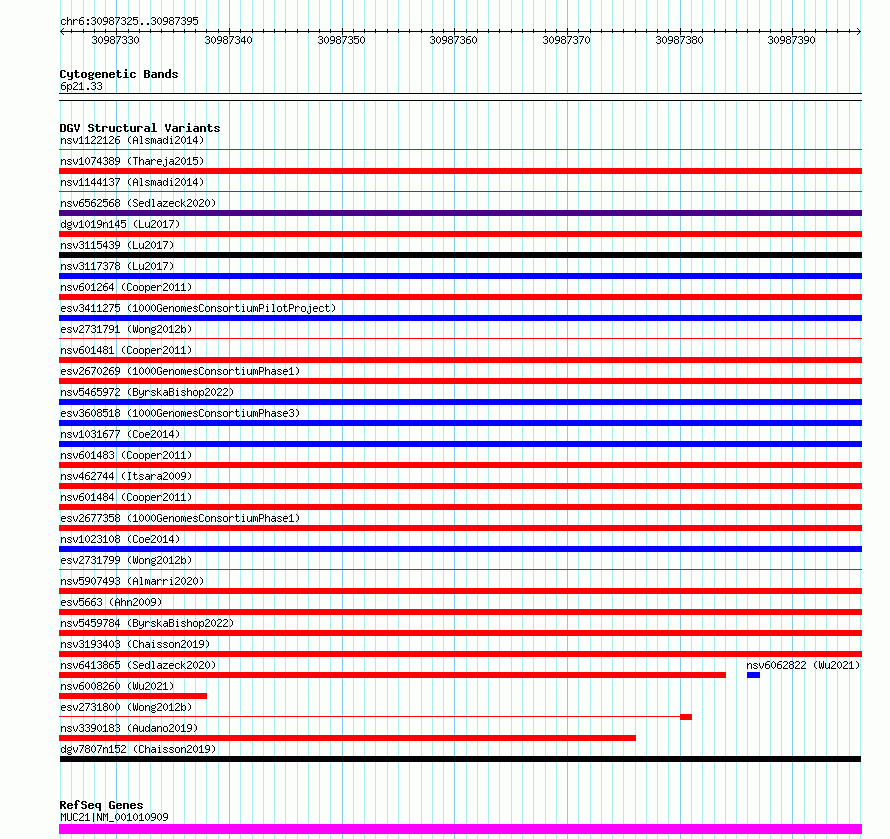
Task: Select the 6p21.33 cytogenetic band label
Action: coord(81,86)
